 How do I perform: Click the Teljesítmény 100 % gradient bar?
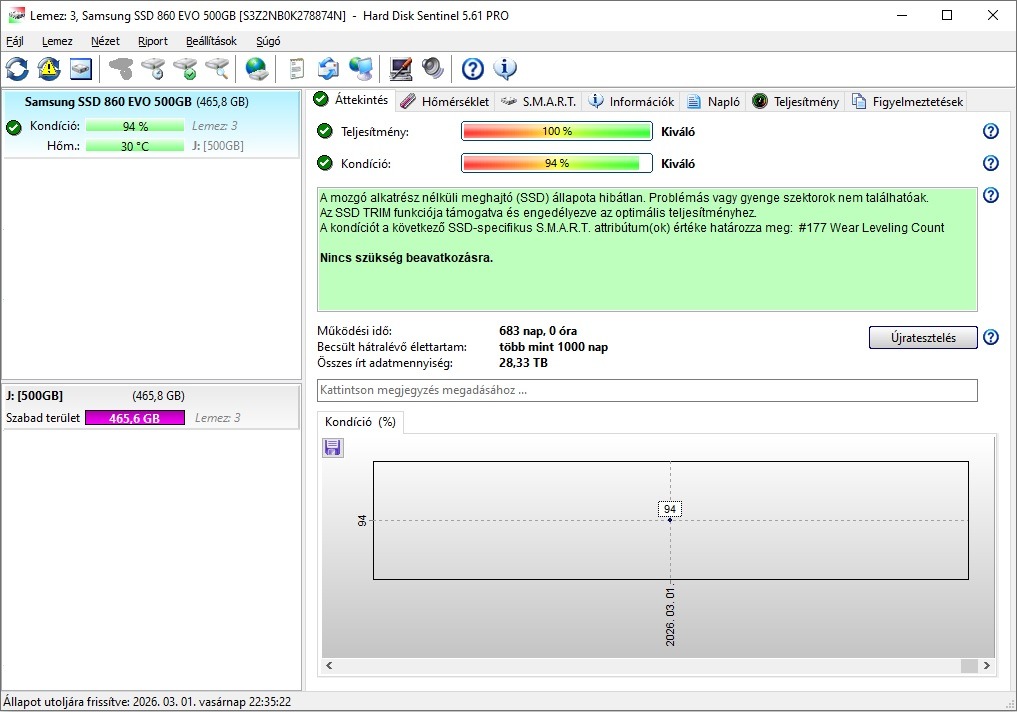coord(556,131)
